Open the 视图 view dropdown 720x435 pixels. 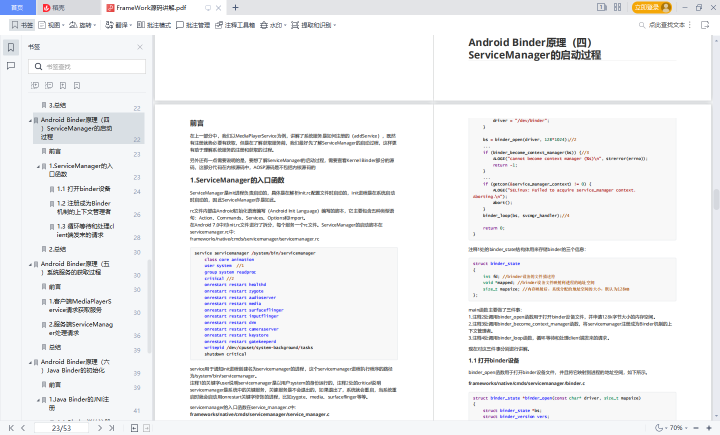(51, 25)
